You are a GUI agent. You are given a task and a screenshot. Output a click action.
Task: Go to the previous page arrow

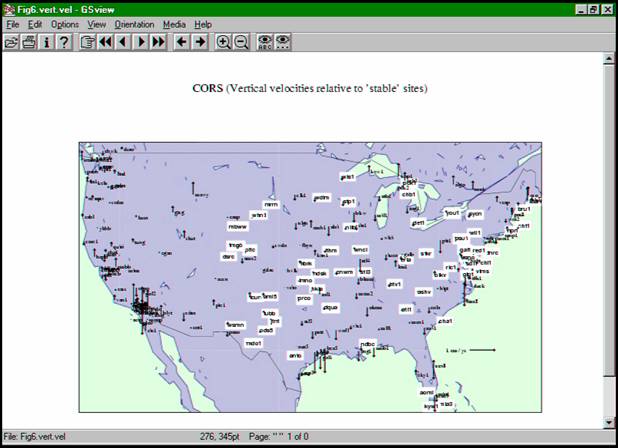[x=122, y=42]
